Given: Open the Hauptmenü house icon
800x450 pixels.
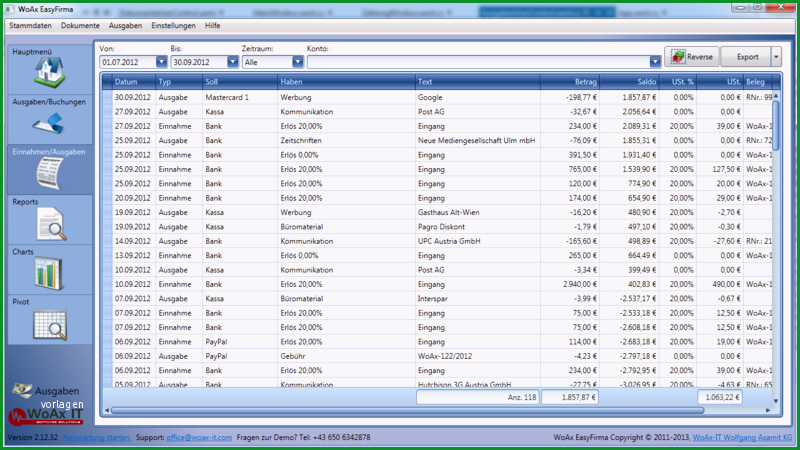Looking at the screenshot, I should [x=49, y=72].
